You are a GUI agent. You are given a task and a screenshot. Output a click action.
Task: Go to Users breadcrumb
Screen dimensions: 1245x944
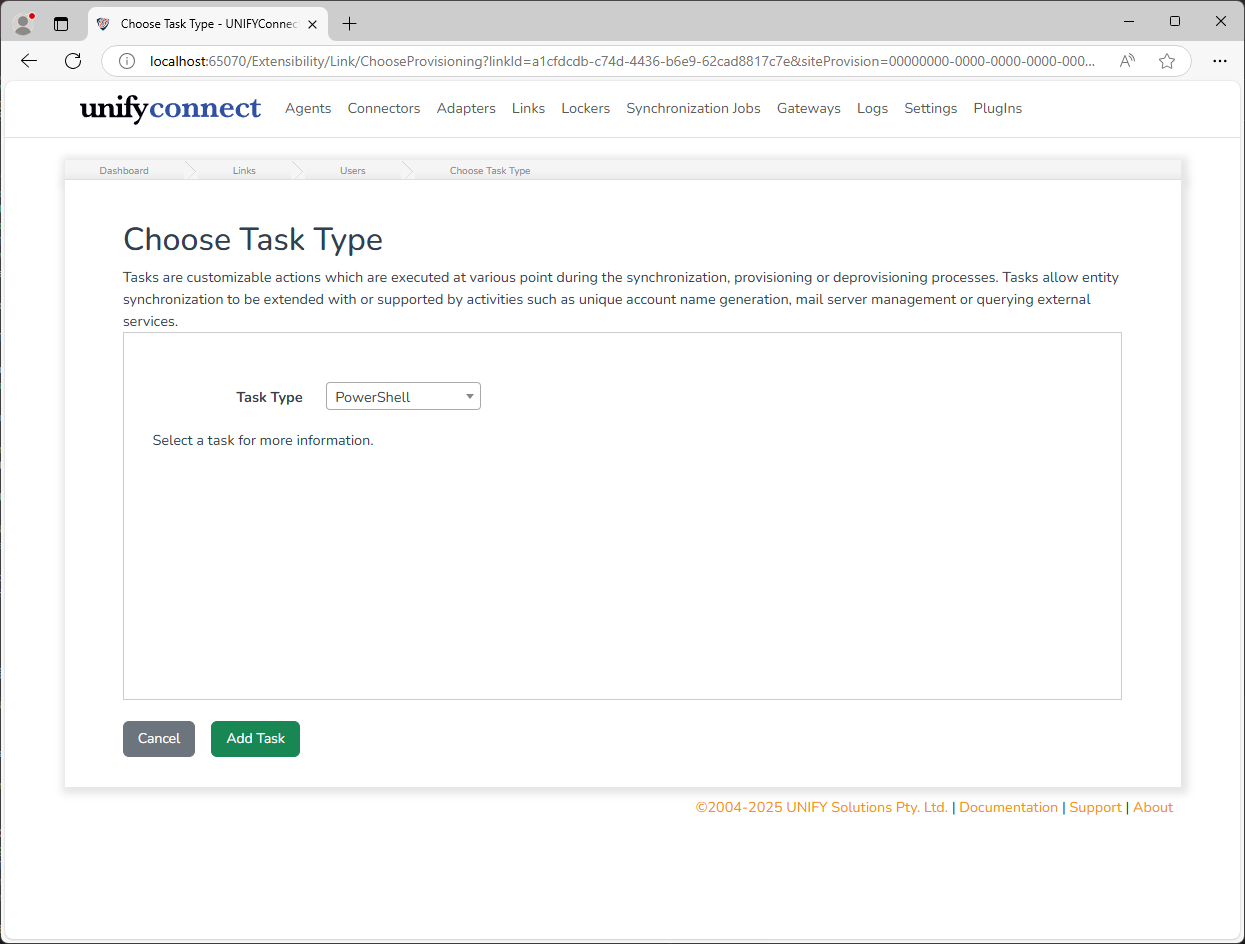click(x=353, y=171)
